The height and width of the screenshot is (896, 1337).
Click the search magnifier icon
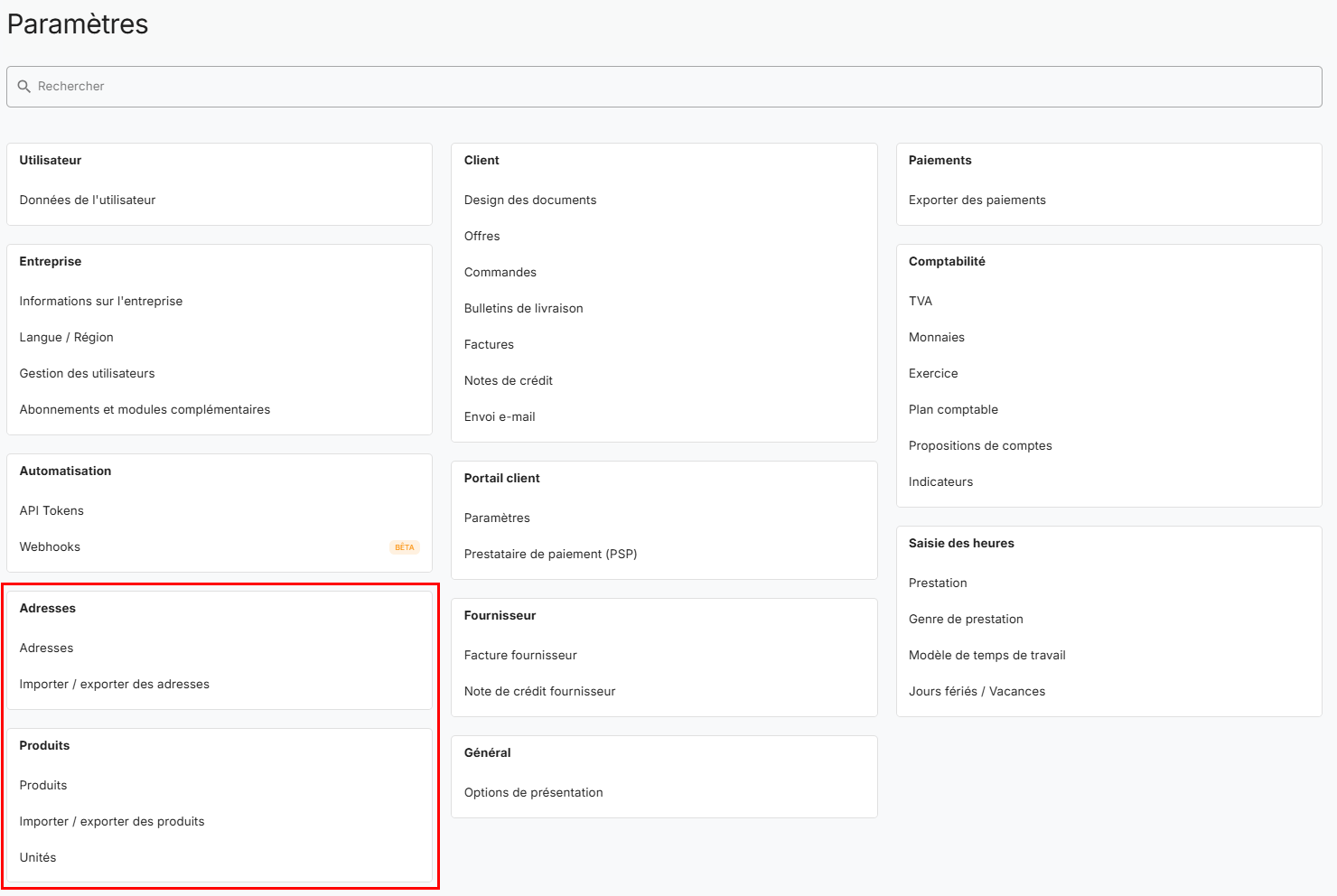pos(24,87)
